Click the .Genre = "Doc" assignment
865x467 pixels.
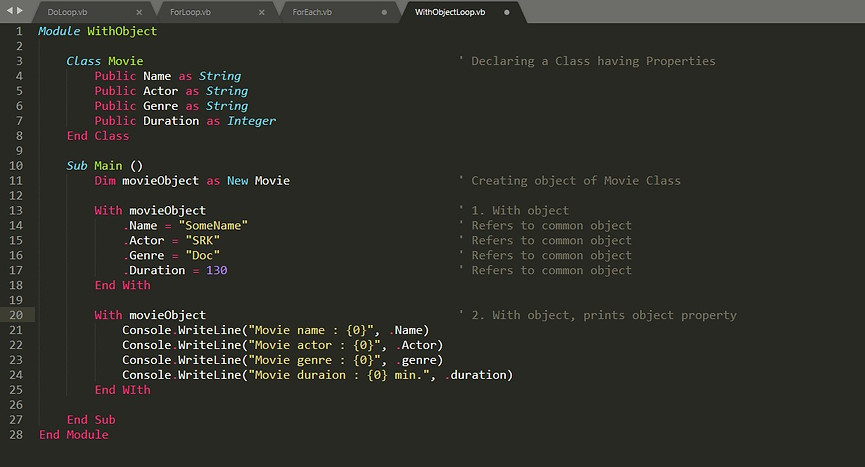tap(171, 256)
